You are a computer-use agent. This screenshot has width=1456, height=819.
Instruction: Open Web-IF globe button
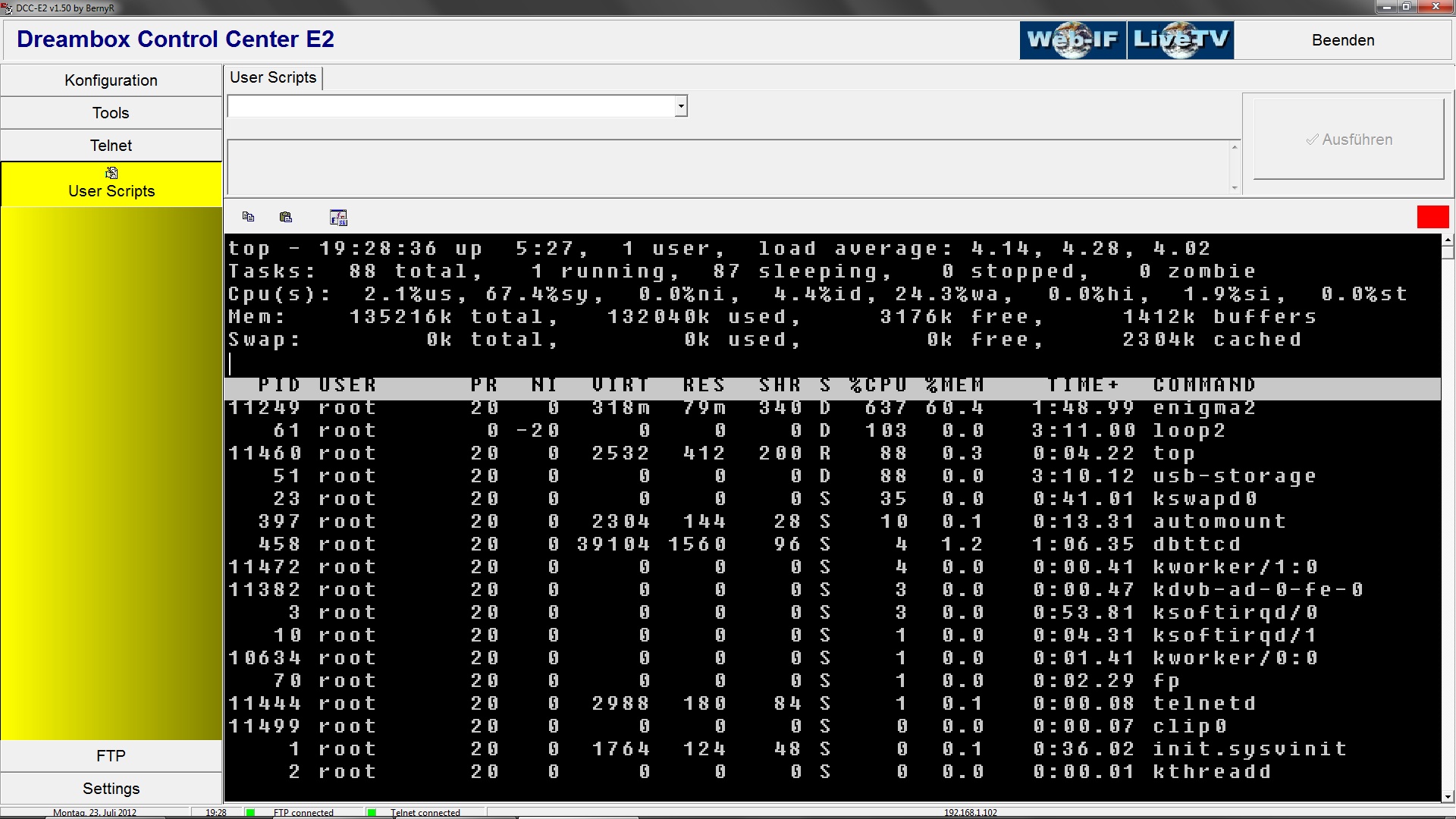point(1072,40)
